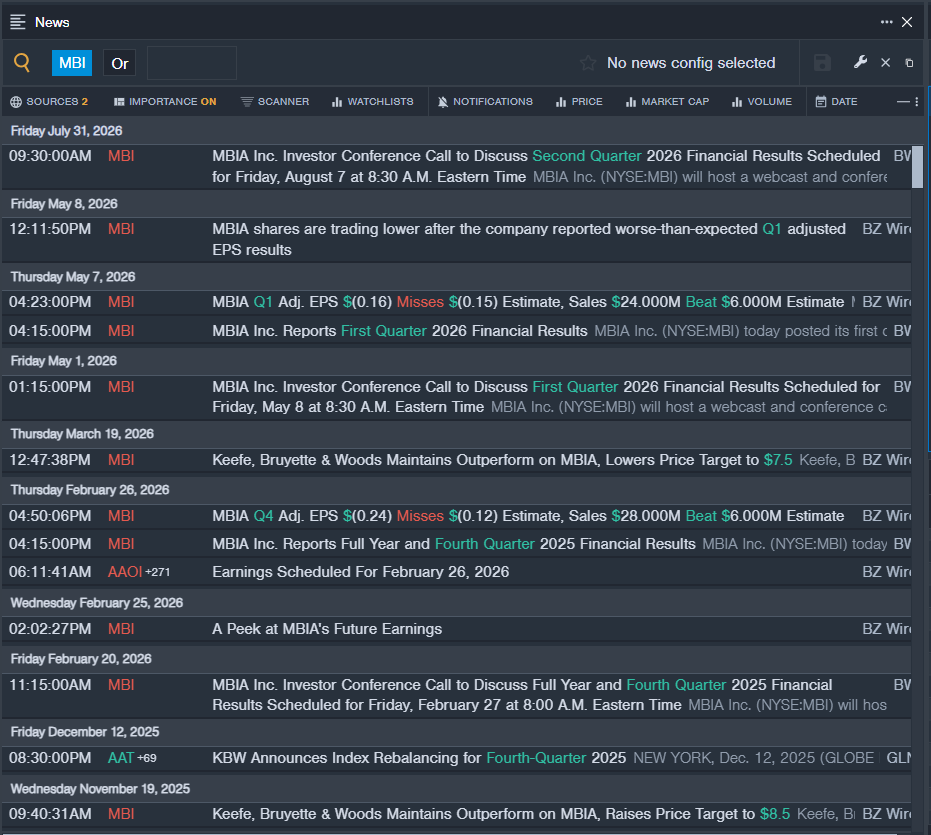This screenshot has width=931, height=835.
Task: Open KBW Raises Price Target to $8.5 headline
Action: coord(501,814)
